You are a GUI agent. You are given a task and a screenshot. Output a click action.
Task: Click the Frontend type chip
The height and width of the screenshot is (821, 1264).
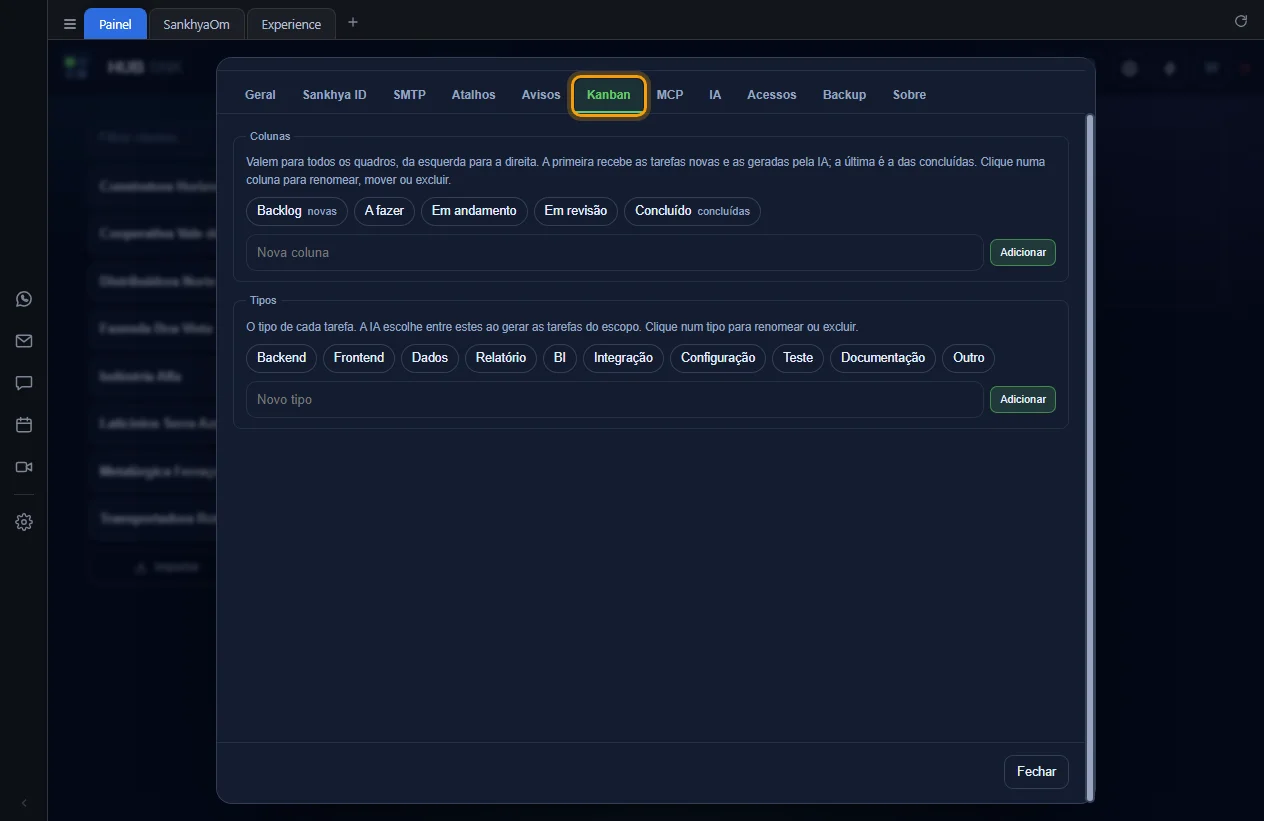(x=359, y=358)
